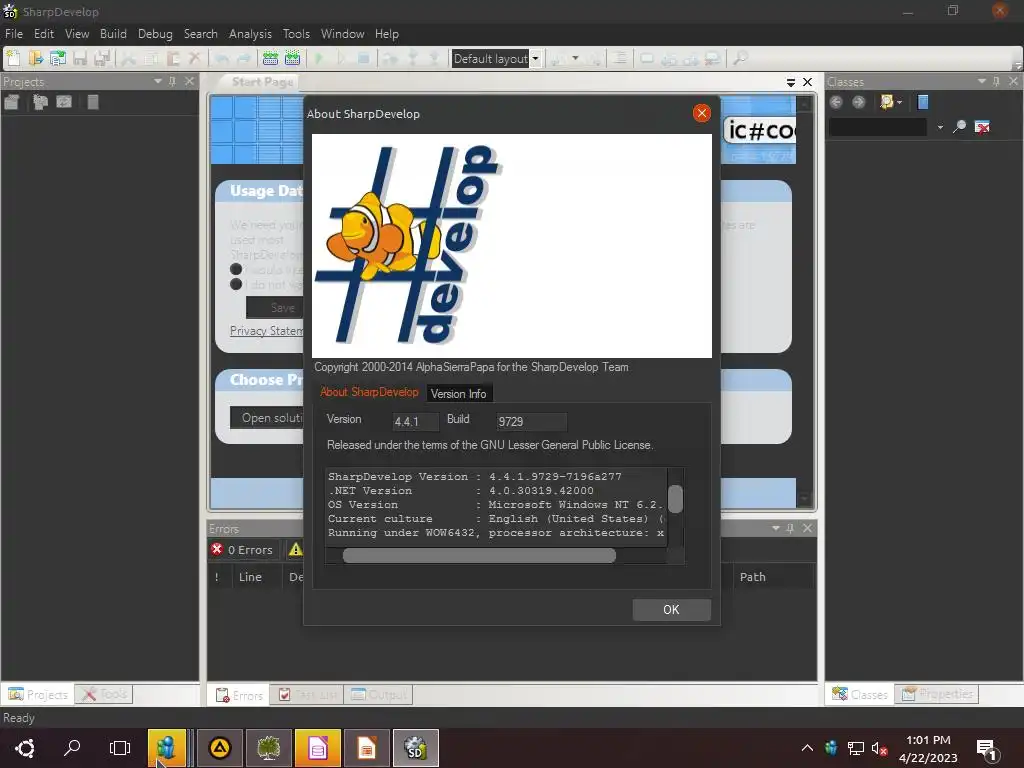Select first radio button in Usage Data

(x=236, y=269)
